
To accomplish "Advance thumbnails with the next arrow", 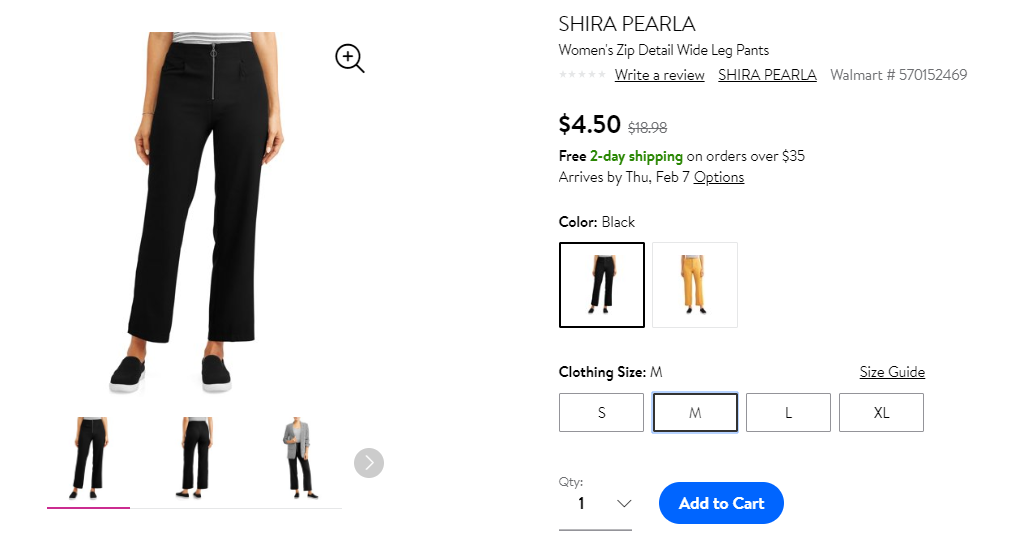I will (x=368, y=463).
